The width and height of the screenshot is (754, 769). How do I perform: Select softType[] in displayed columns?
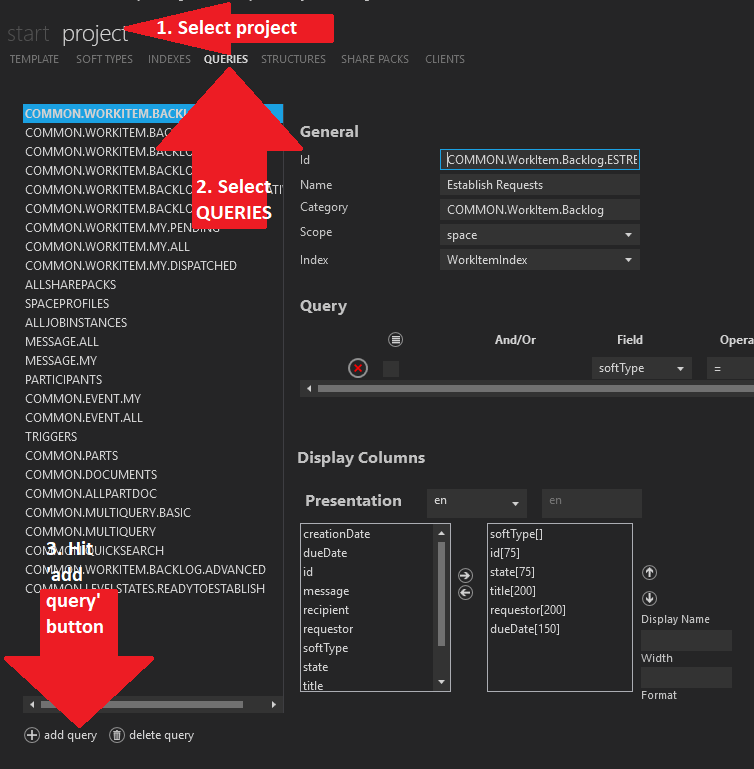560,534
